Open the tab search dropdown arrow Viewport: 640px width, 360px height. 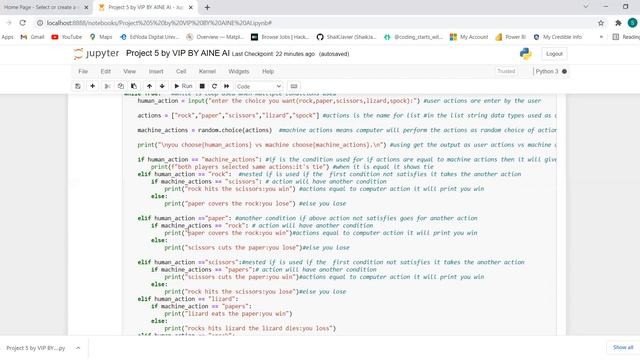586,7
